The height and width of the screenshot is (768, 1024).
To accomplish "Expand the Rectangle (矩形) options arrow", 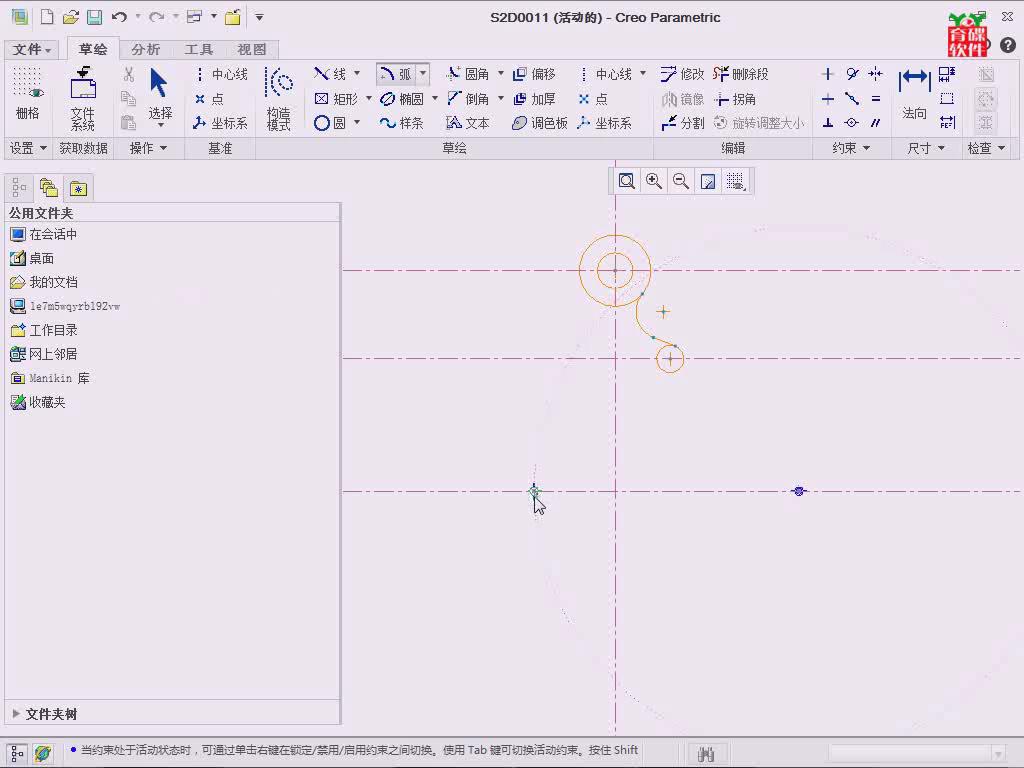I will (x=368, y=99).
